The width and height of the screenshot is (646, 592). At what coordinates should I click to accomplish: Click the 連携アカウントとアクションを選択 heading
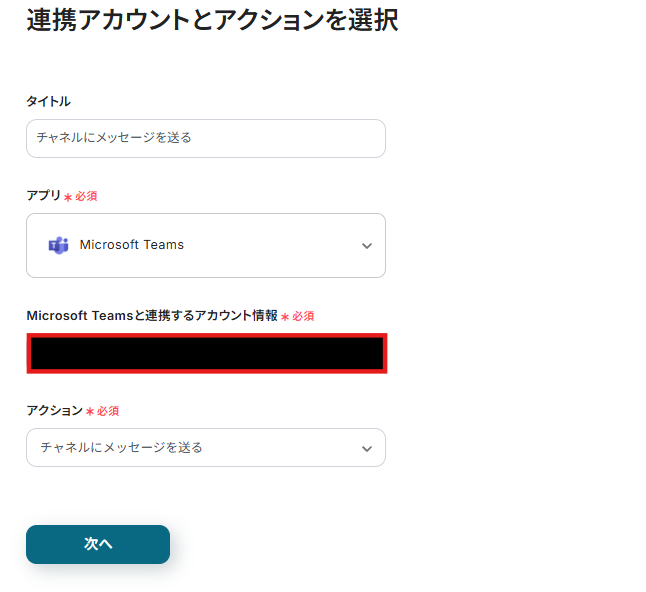coord(212,20)
